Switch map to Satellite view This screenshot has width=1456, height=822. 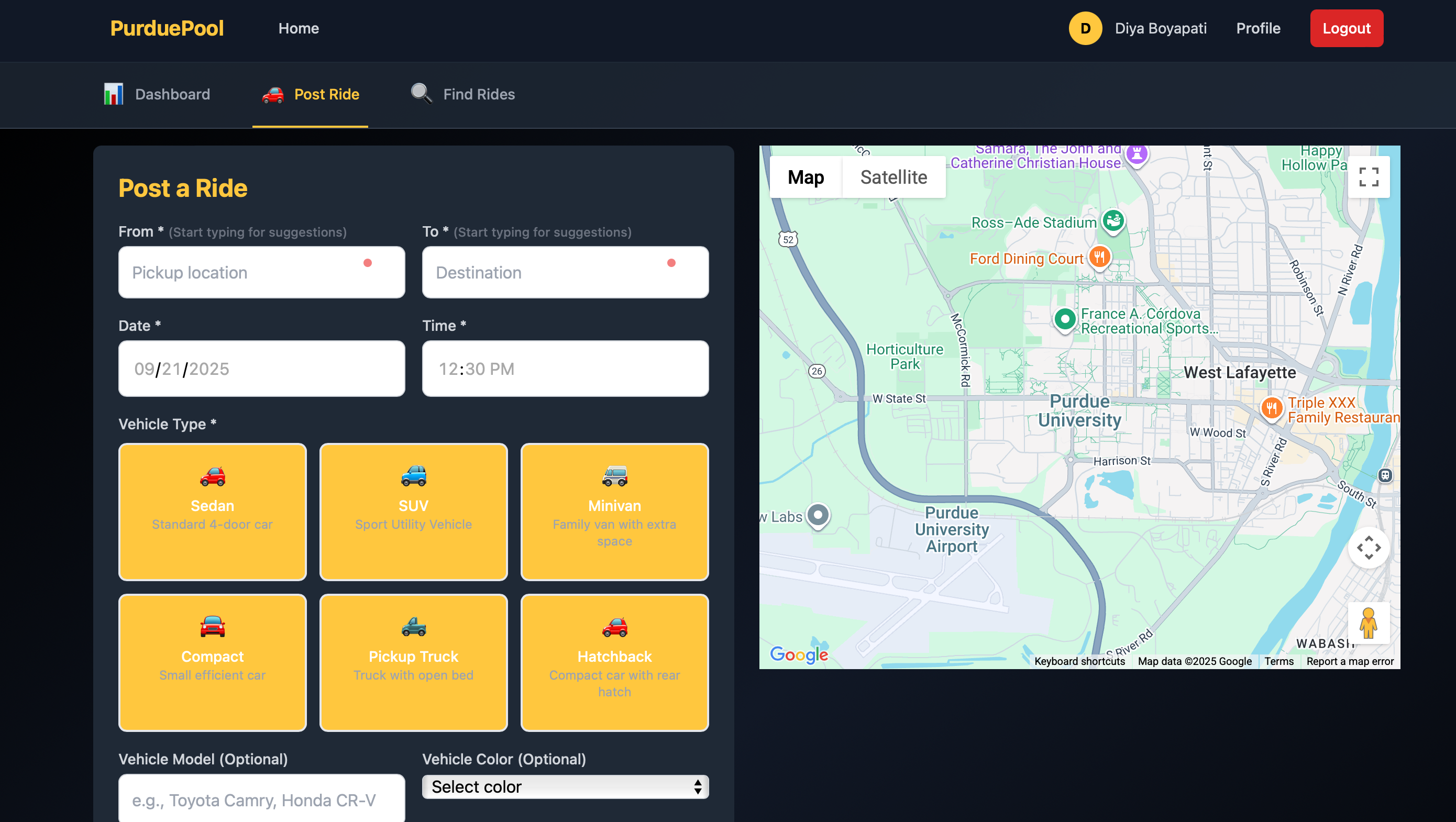[x=893, y=177]
